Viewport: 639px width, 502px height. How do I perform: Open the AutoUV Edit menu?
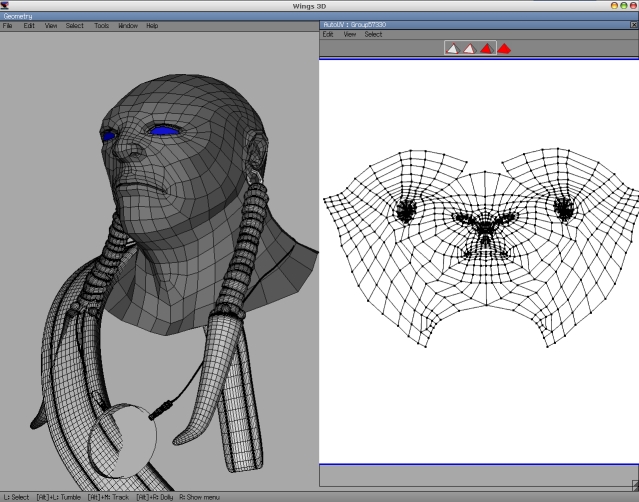(x=328, y=34)
